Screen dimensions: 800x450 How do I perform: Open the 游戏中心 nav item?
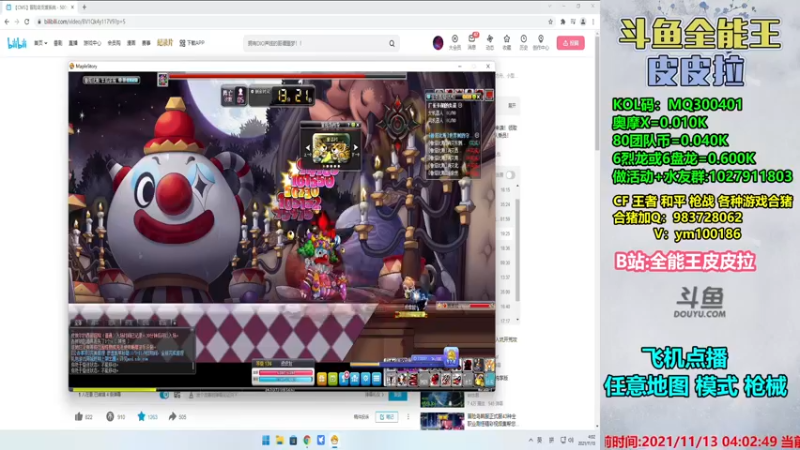92,43
